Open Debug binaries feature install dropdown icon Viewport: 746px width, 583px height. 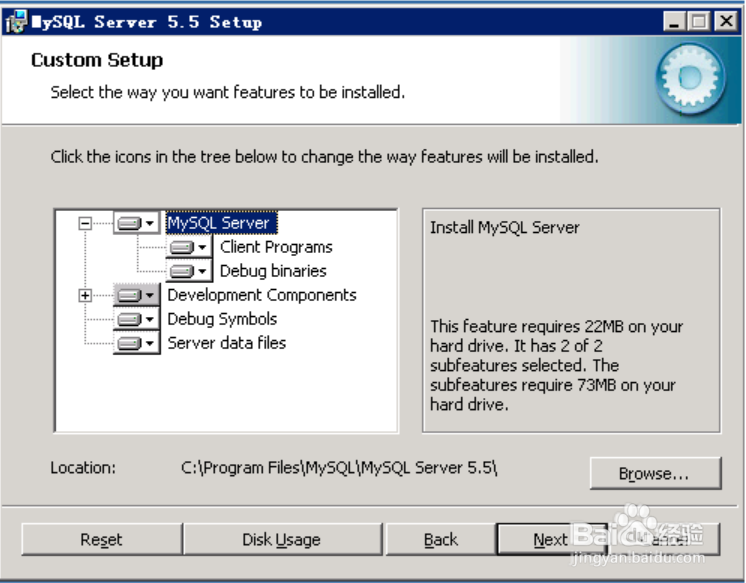pos(189,271)
